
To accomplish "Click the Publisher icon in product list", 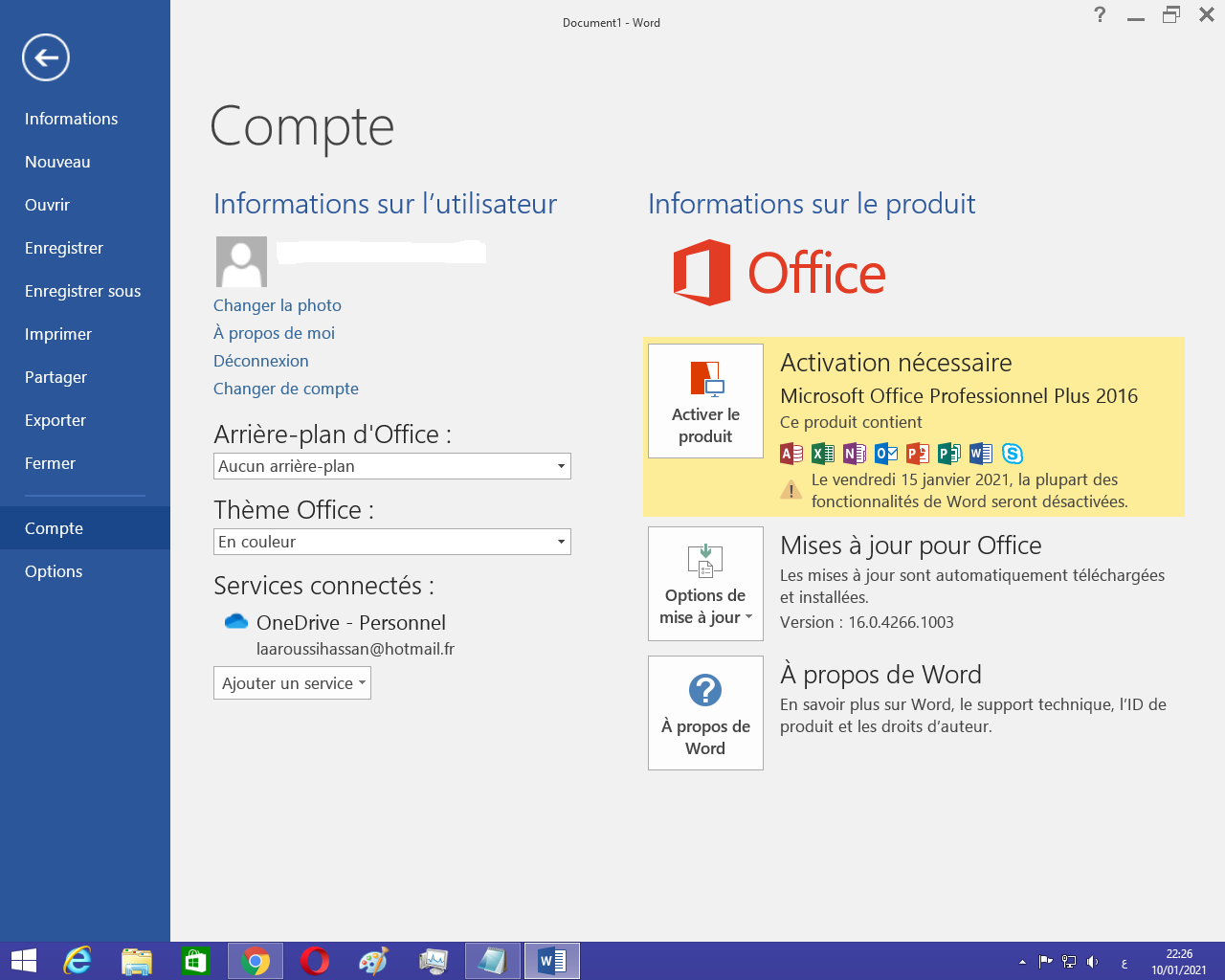I will tap(949, 454).
